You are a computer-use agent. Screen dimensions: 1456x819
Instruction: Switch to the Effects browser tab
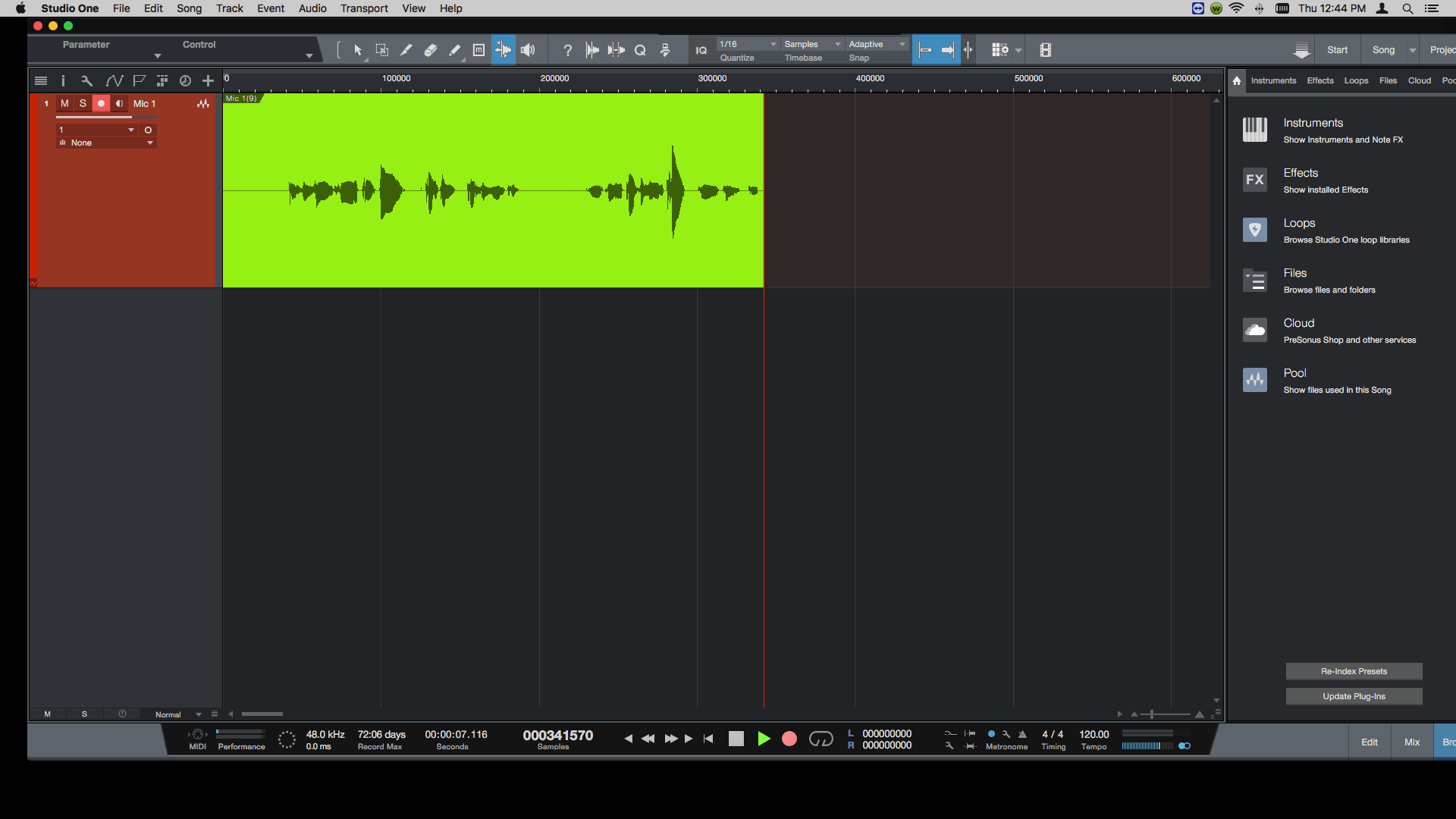coord(1319,80)
